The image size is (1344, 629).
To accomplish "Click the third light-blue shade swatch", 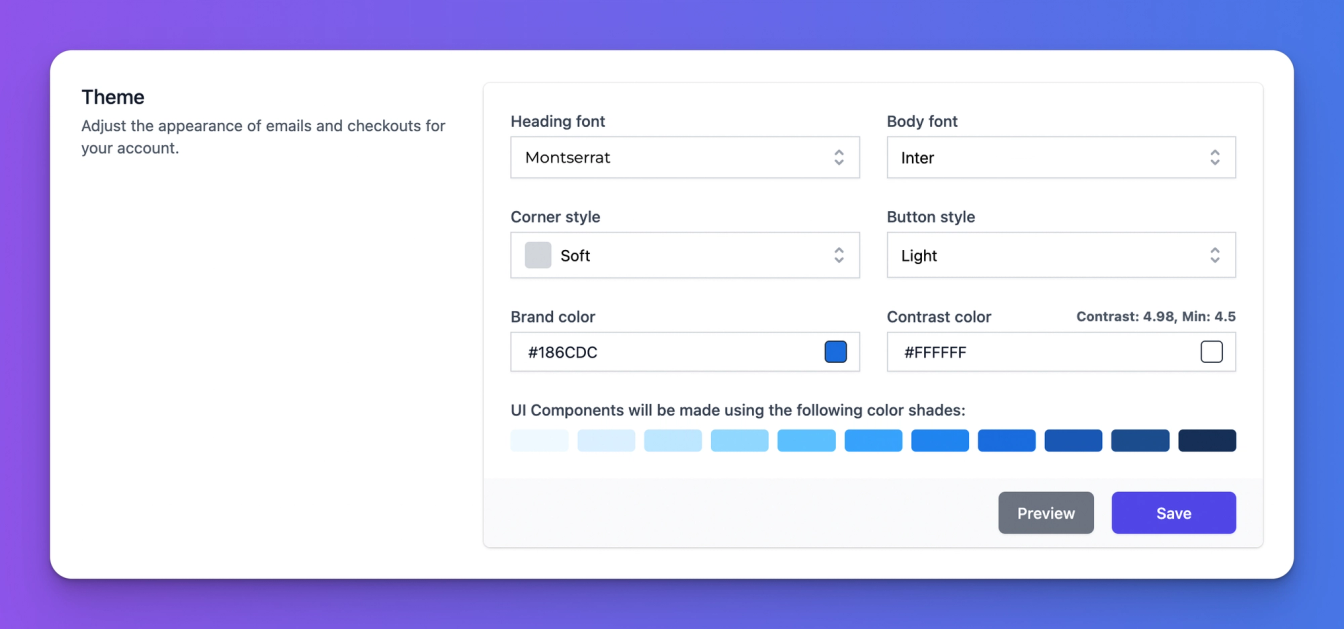I will click(673, 441).
